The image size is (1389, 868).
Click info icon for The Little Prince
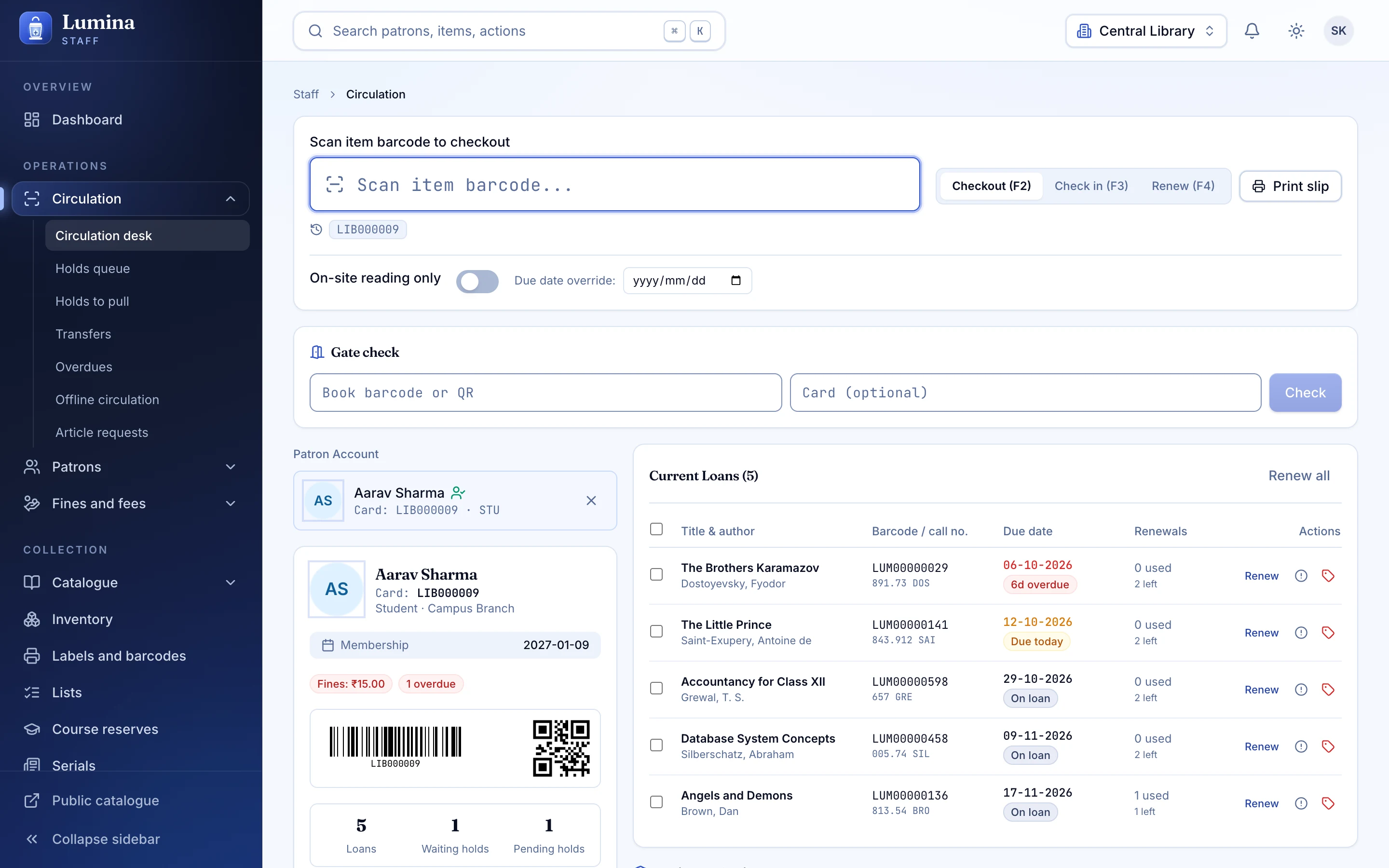pyautogui.click(x=1301, y=633)
